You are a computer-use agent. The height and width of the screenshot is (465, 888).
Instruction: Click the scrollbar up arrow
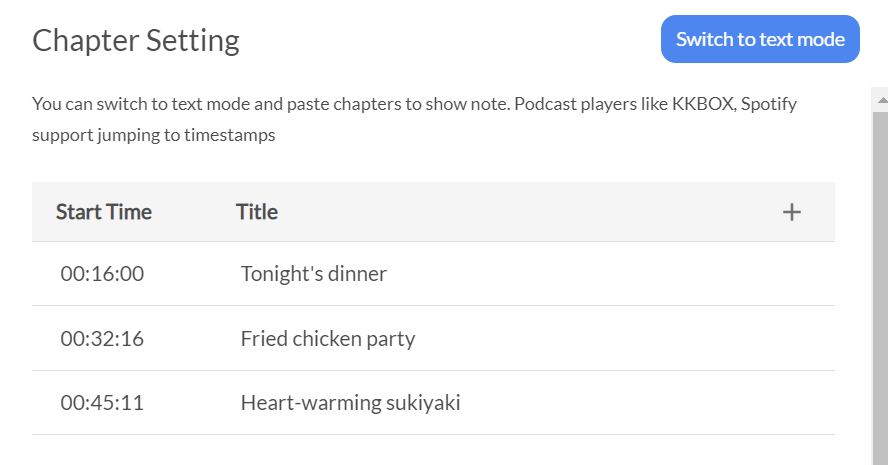click(881, 100)
